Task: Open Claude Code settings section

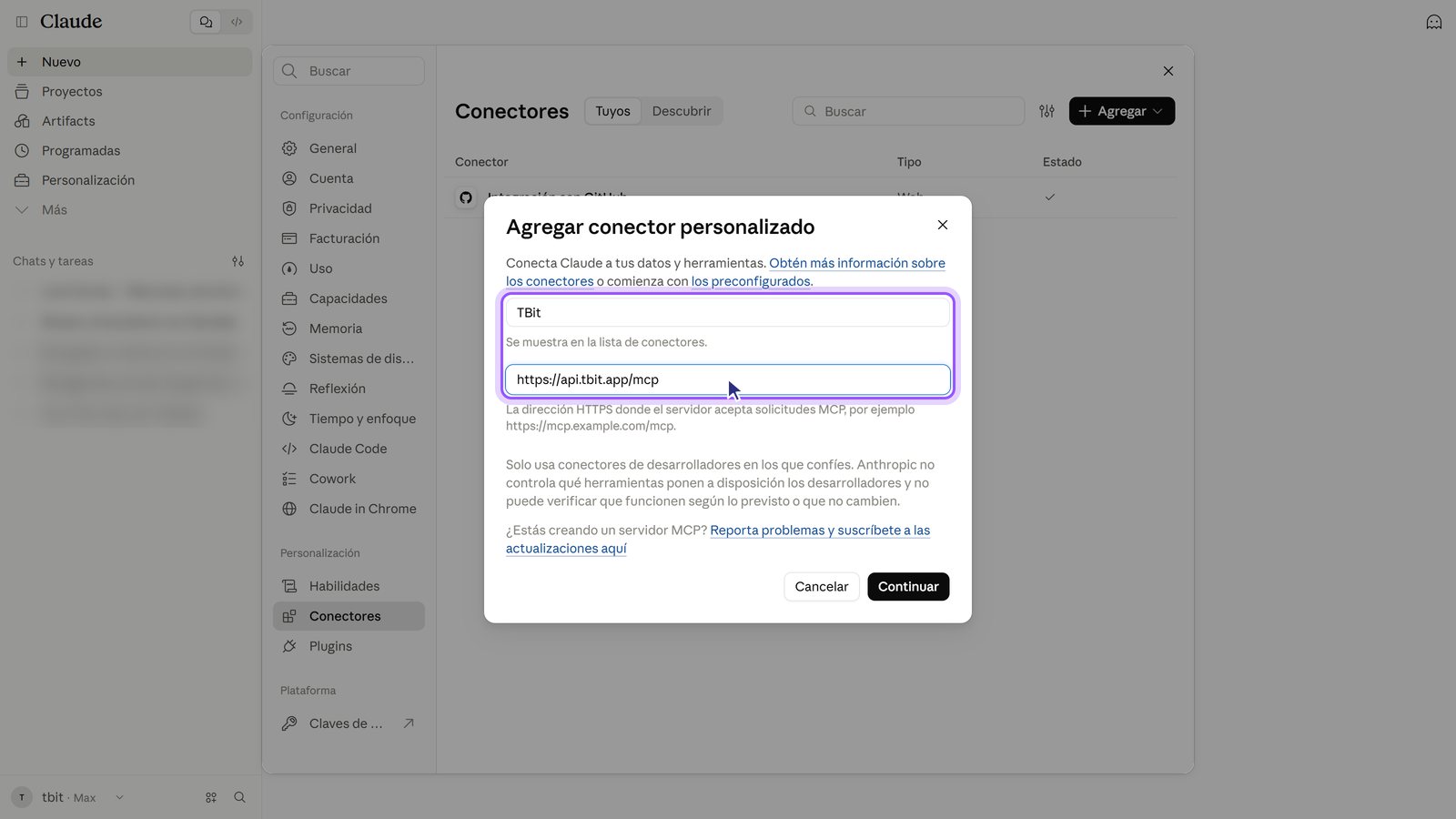Action: coord(349,449)
